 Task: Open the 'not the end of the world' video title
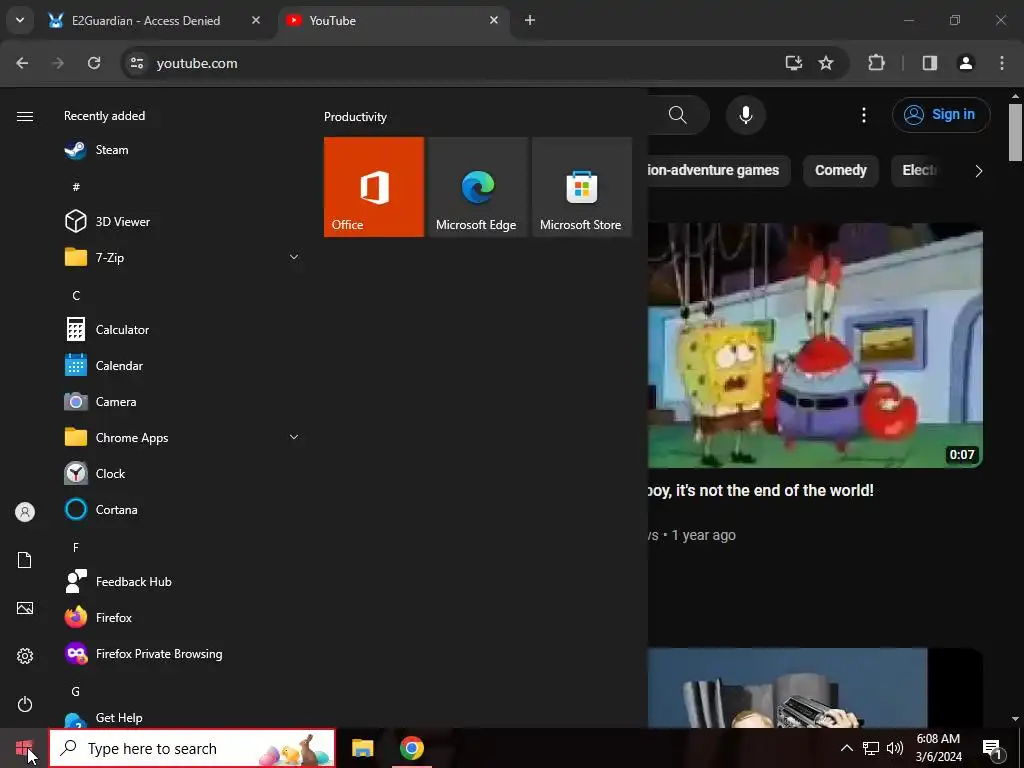click(x=761, y=490)
